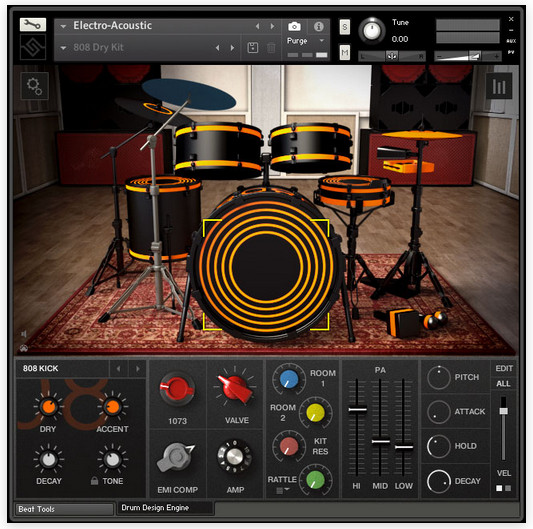Select the right rack tom
Image resolution: width=533 pixels, height=529 pixels.
coord(311,148)
